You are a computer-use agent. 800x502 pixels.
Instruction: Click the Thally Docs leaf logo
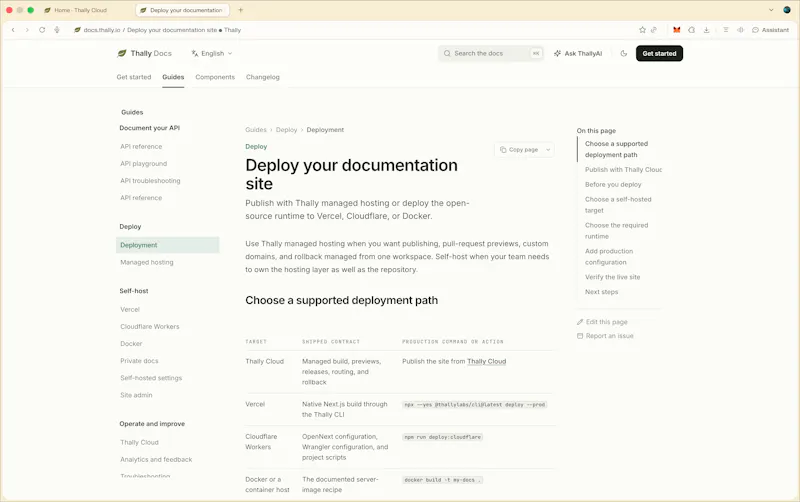pos(121,53)
